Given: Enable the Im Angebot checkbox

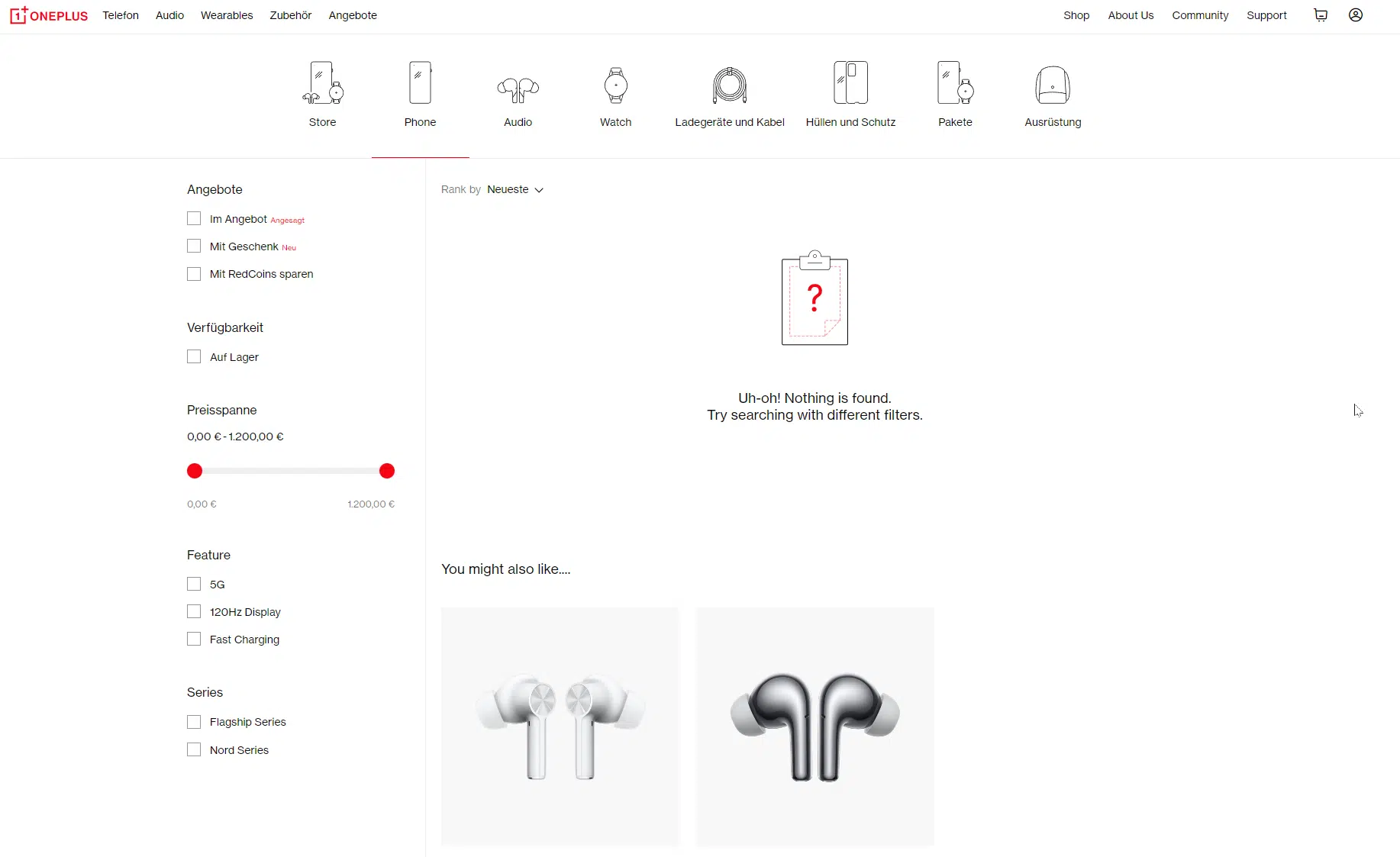Looking at the screenshot, I should [x=194, y=219].
